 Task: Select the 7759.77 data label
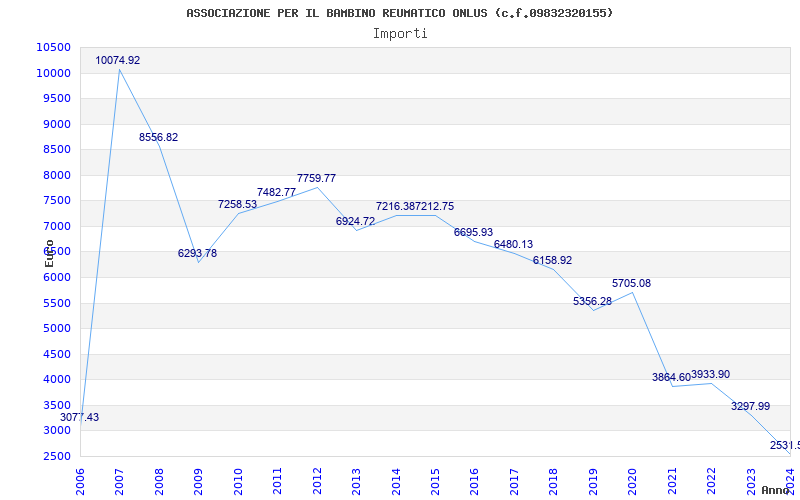[316, 178]
